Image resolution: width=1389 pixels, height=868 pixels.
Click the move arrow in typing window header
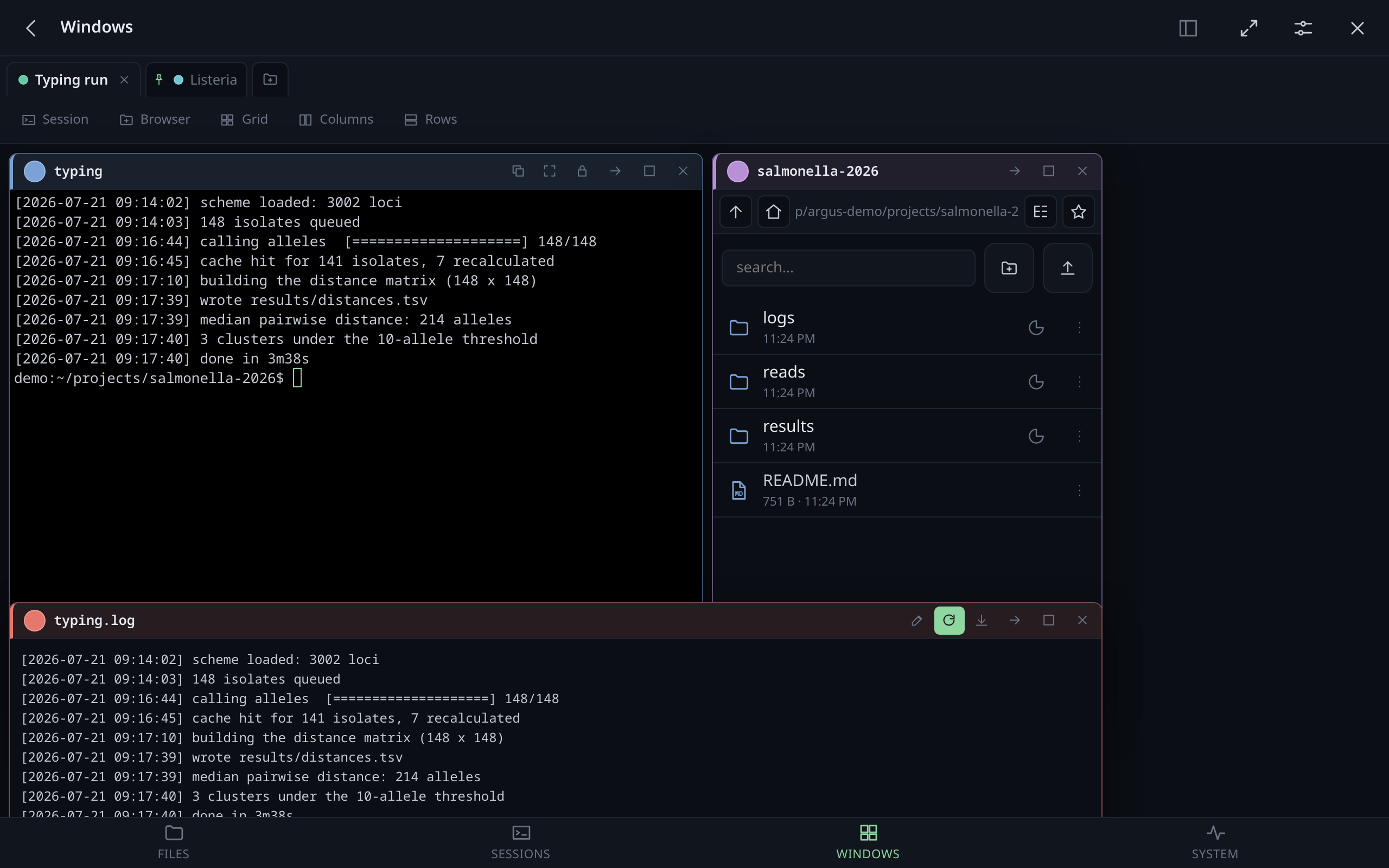tap(615, 171)
